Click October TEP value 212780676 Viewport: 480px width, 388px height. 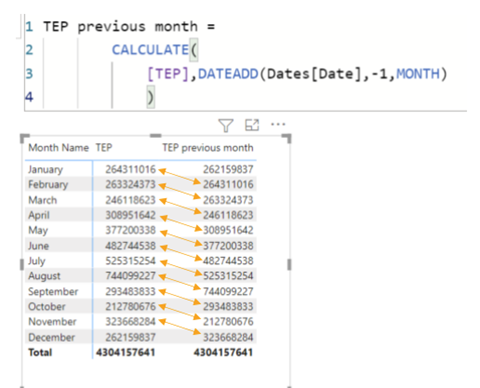130,306
